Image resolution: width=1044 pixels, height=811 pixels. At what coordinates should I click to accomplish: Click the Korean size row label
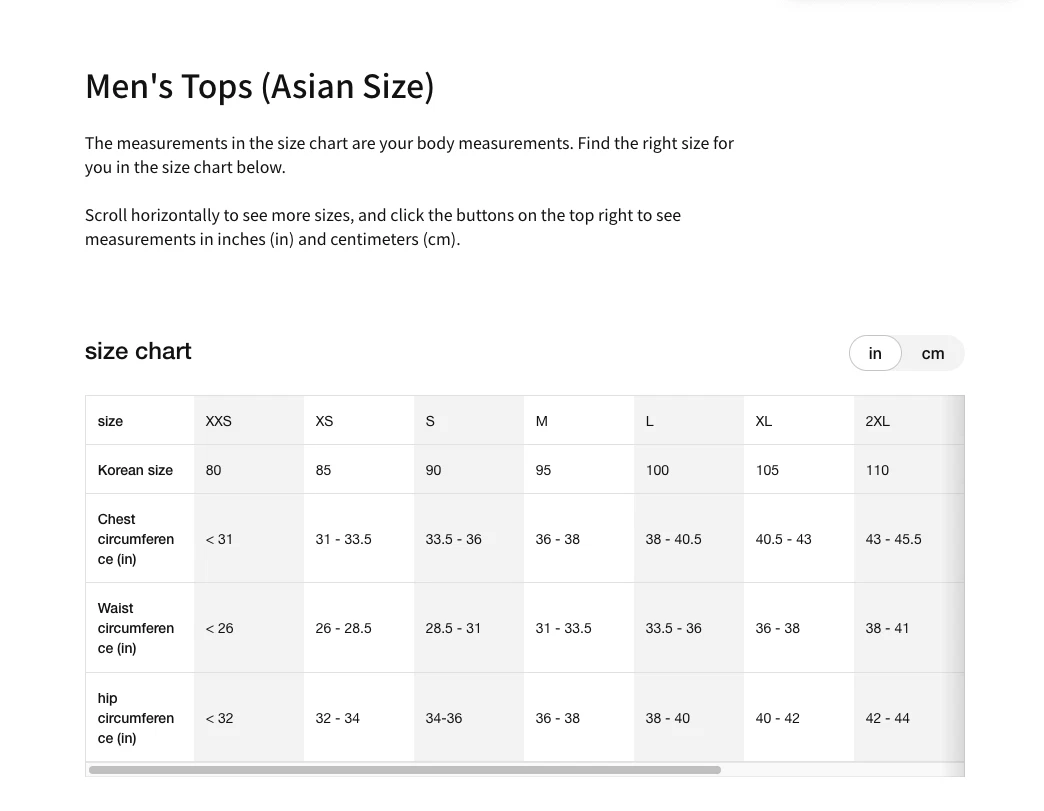pos(135,470)
